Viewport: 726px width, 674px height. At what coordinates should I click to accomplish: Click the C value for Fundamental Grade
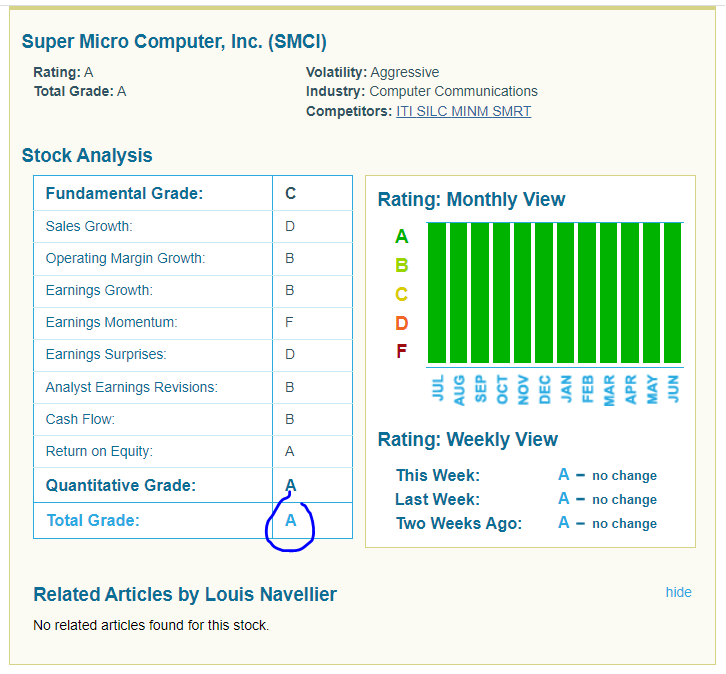(290, 193)
